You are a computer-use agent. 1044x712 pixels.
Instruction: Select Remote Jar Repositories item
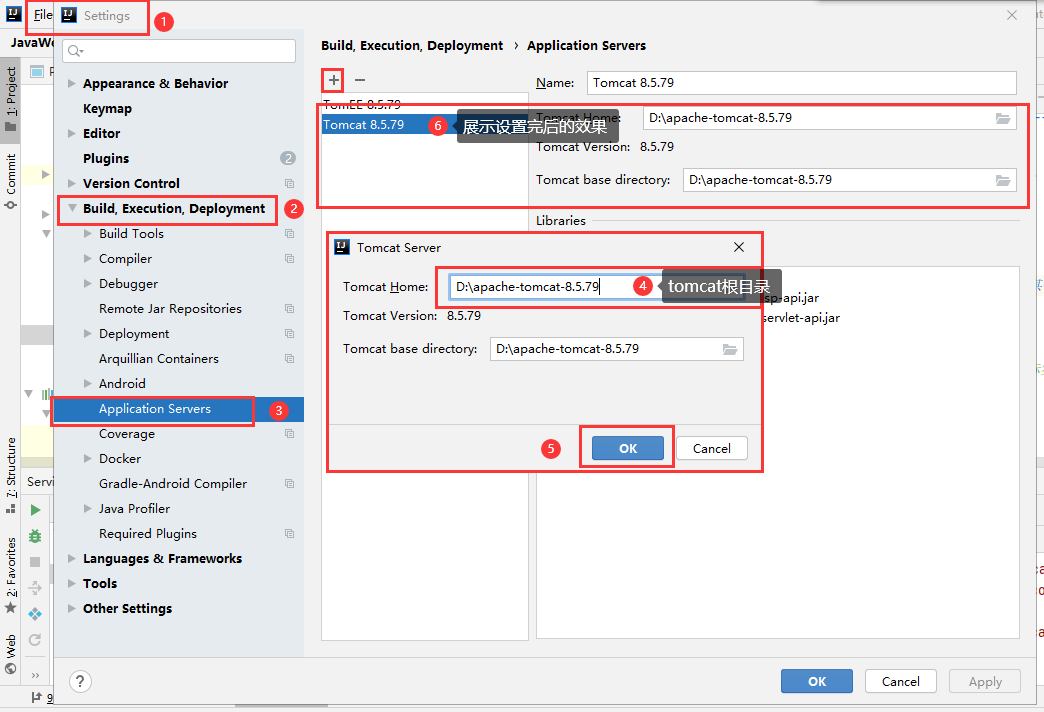click(170, 308)
